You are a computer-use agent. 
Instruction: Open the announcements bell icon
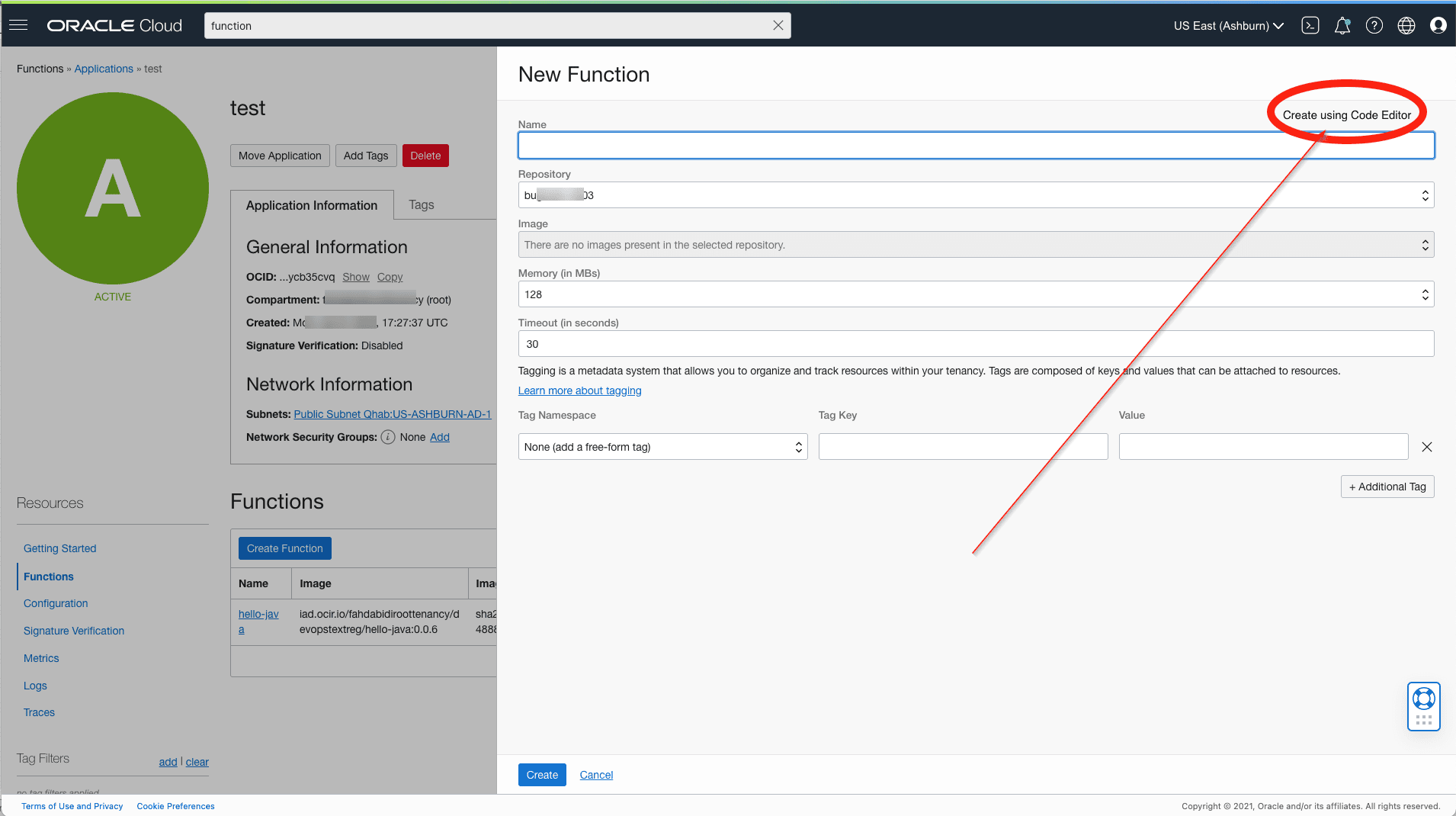[1342, 25]
